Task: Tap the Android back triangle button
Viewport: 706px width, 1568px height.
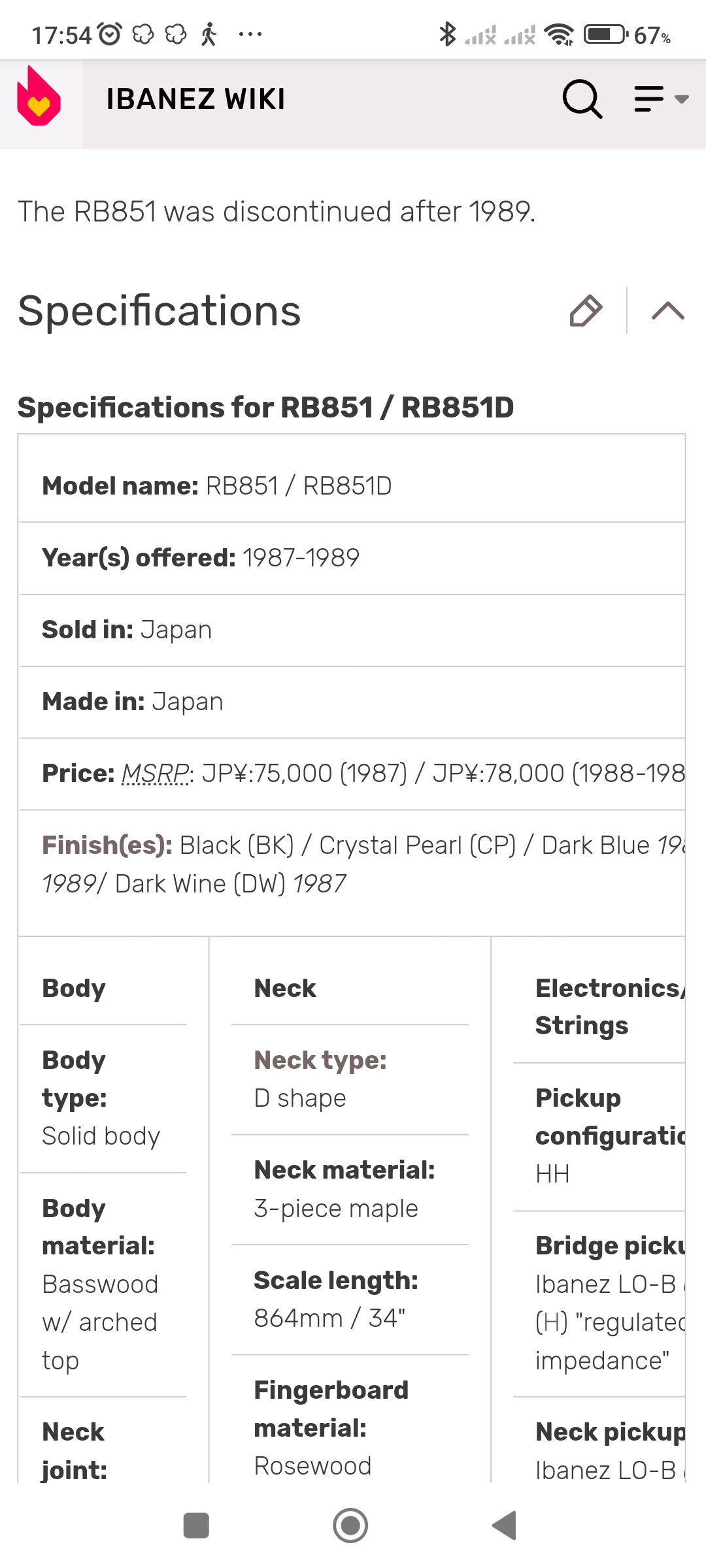Action: click(x=505, y=1526)
